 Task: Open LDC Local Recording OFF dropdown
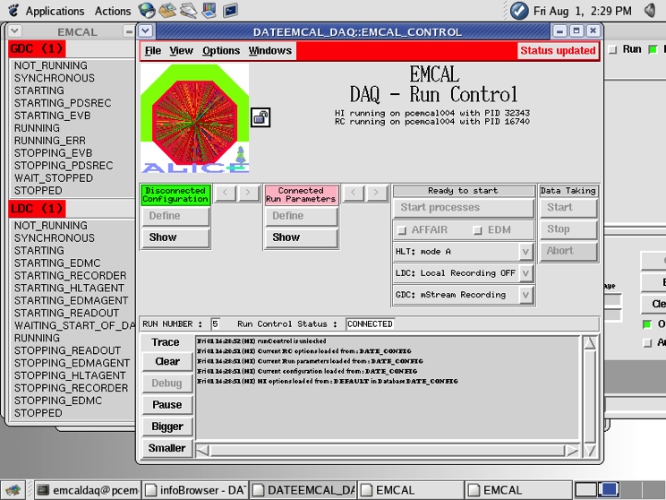click(x=525, y=273)
